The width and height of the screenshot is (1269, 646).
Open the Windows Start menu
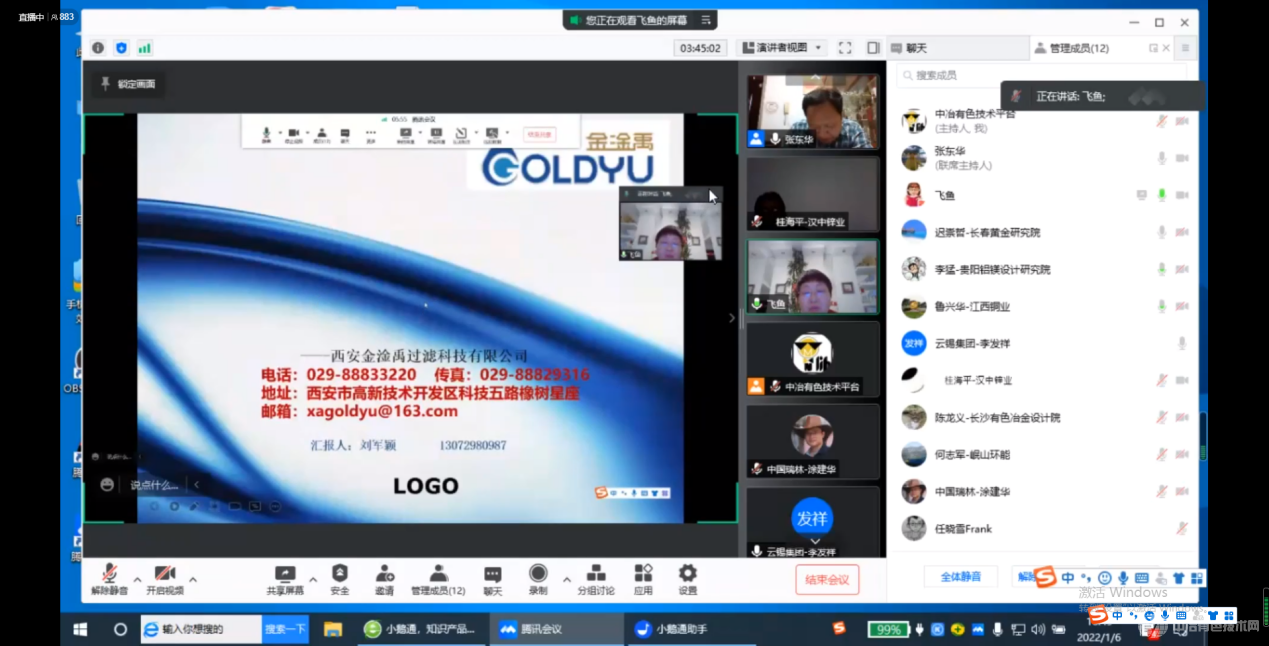(80, 629)
